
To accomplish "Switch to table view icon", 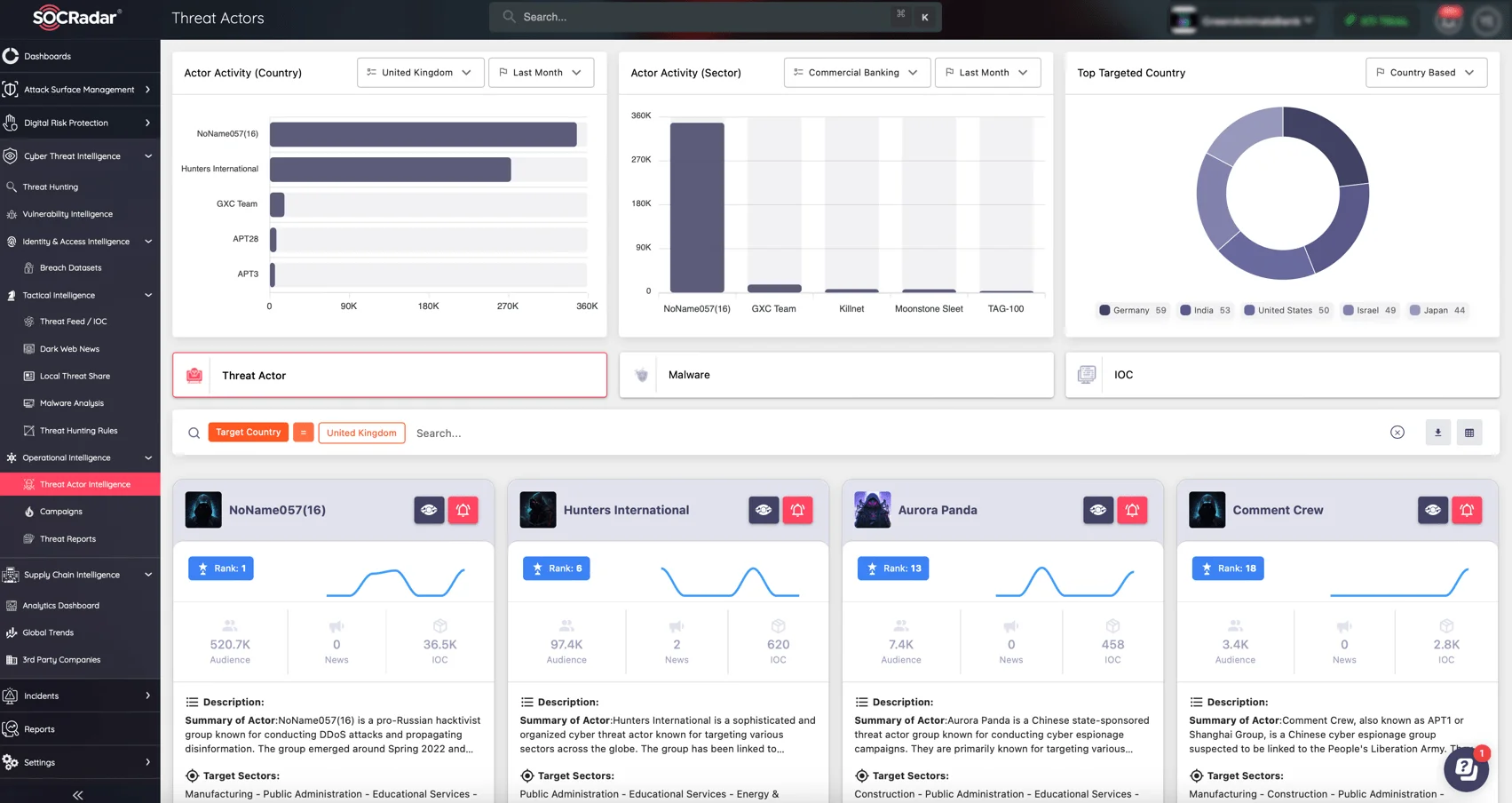I will point(1469,433).
